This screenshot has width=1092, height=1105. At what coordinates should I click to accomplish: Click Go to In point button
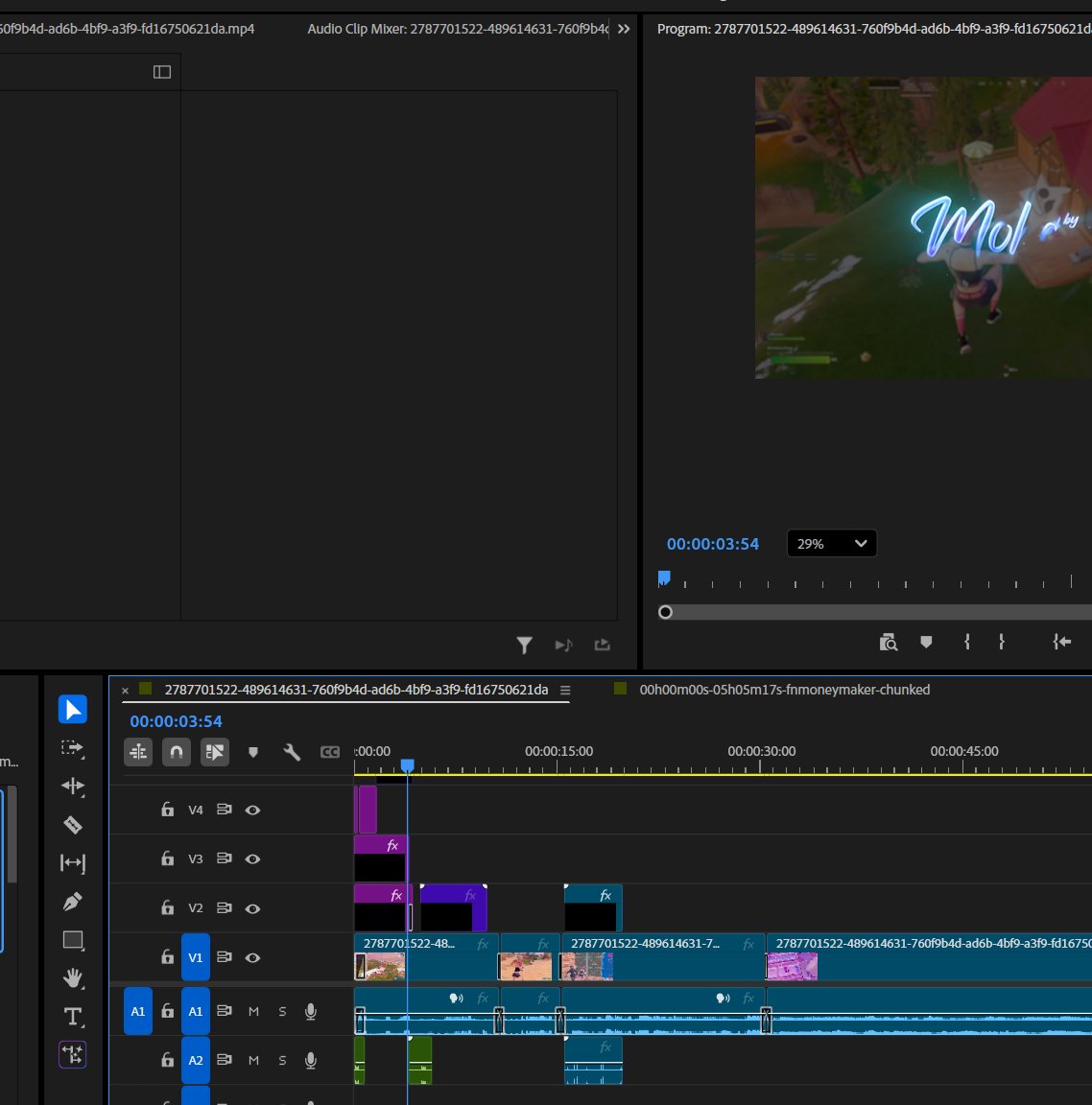pos(1061,642)
